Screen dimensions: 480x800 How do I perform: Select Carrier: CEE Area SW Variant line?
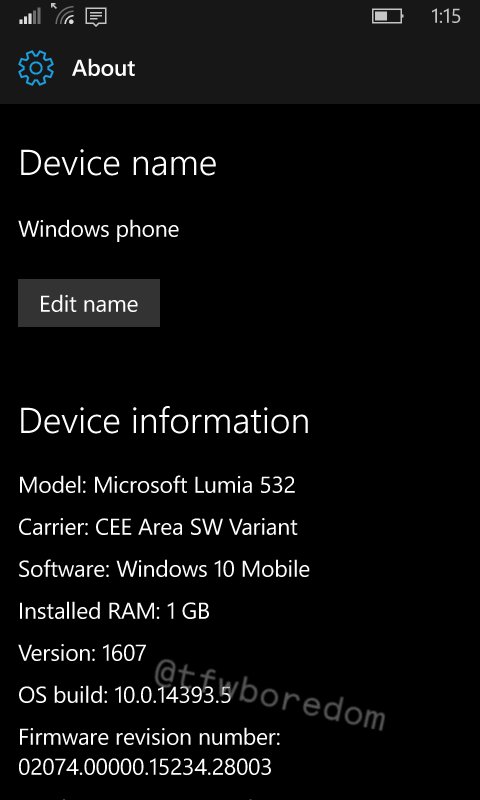158,527
